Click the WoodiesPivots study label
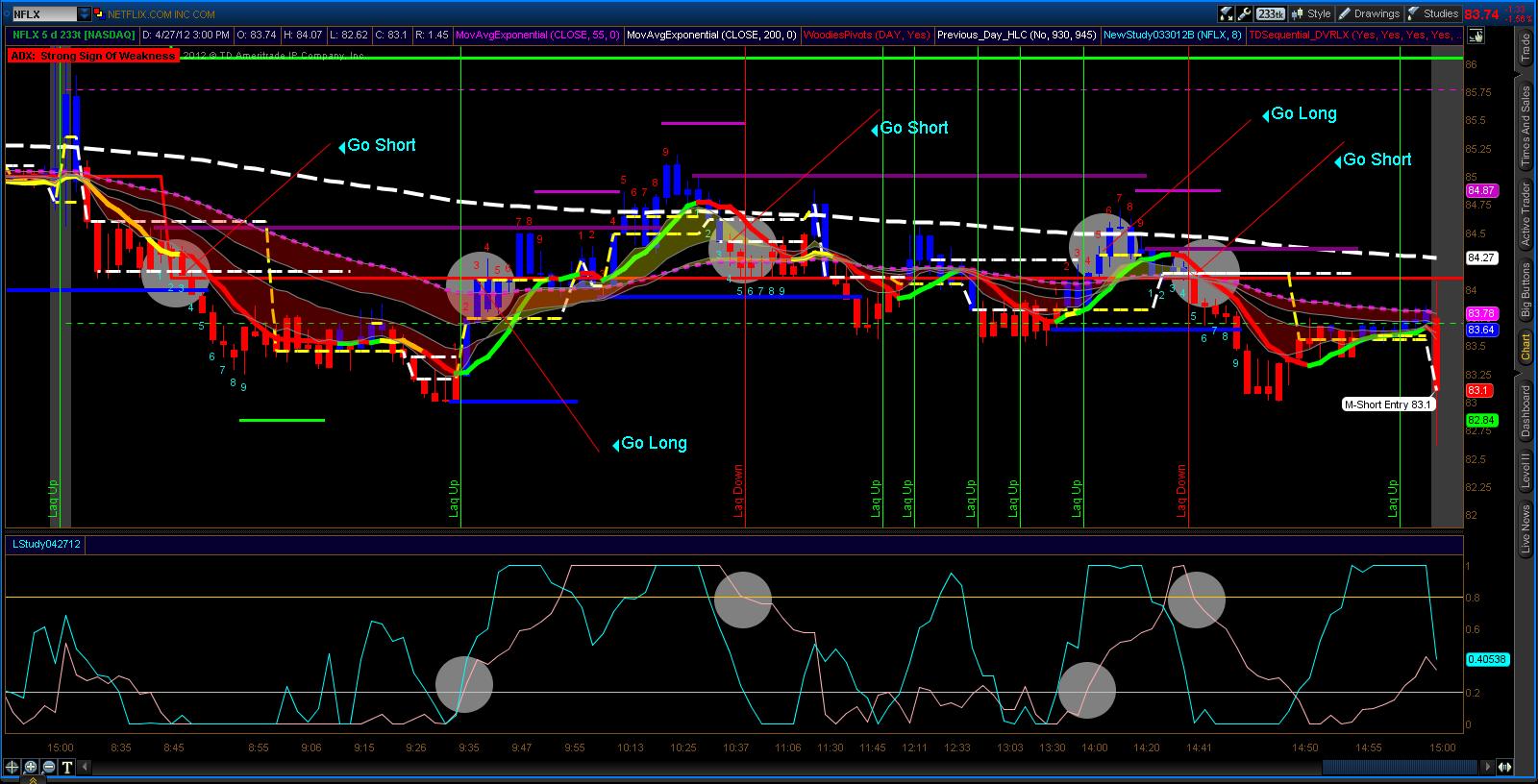This screenshot has width=1538, height=784. click(866, 35)
